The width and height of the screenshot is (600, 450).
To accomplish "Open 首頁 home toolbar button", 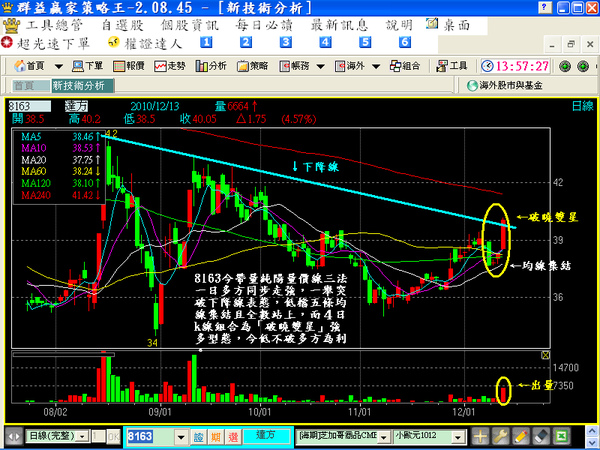I will pyautogui.click(x=29, y=66).
